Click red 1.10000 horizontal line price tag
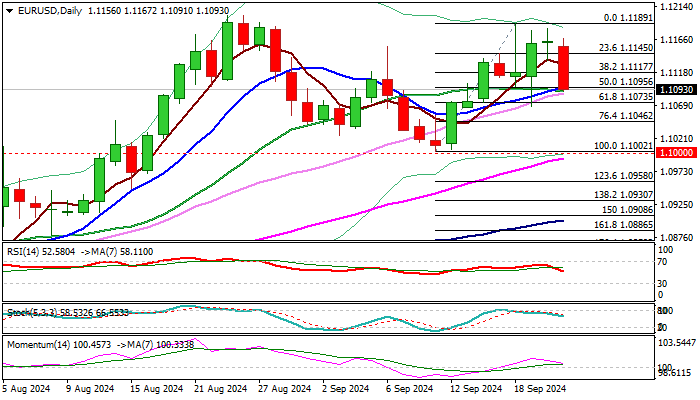Screen dimensions: 700x400 pyautogui.click(x=676, y=153)
